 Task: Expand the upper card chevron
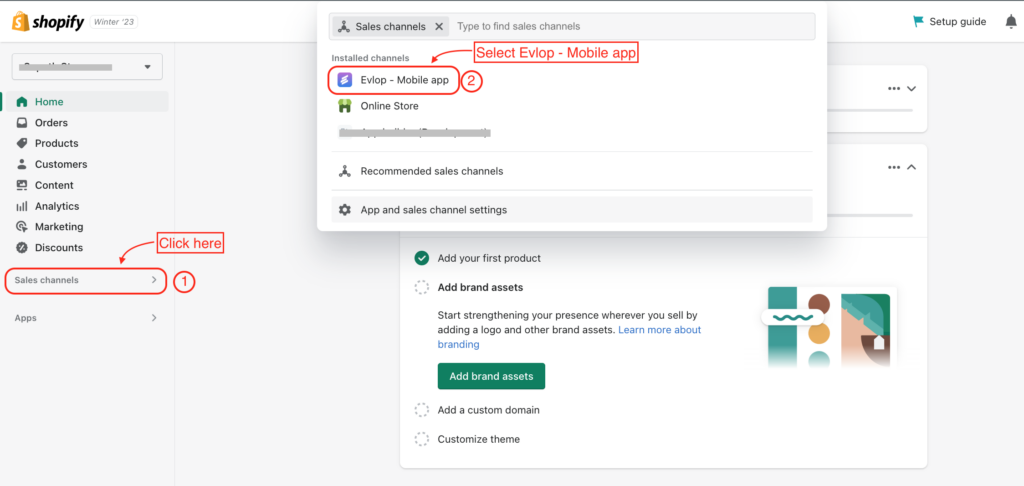912,89
